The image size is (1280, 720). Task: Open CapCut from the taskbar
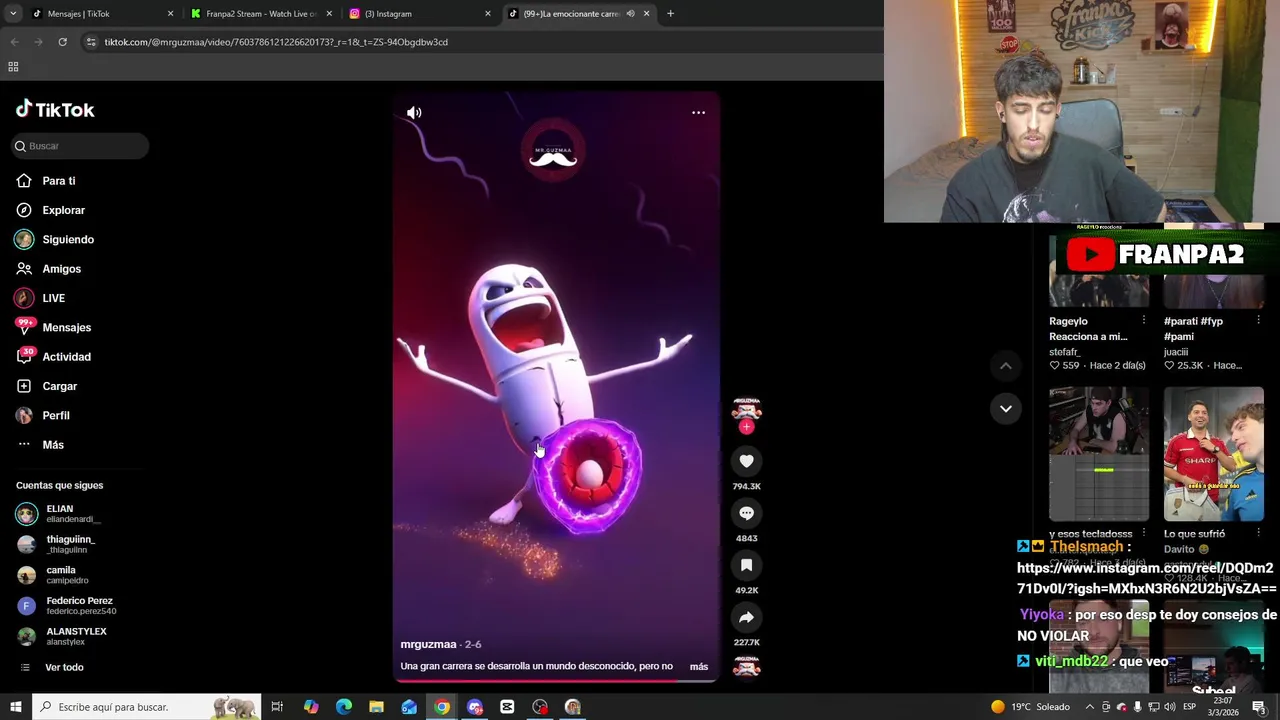[x=507, y=707]
